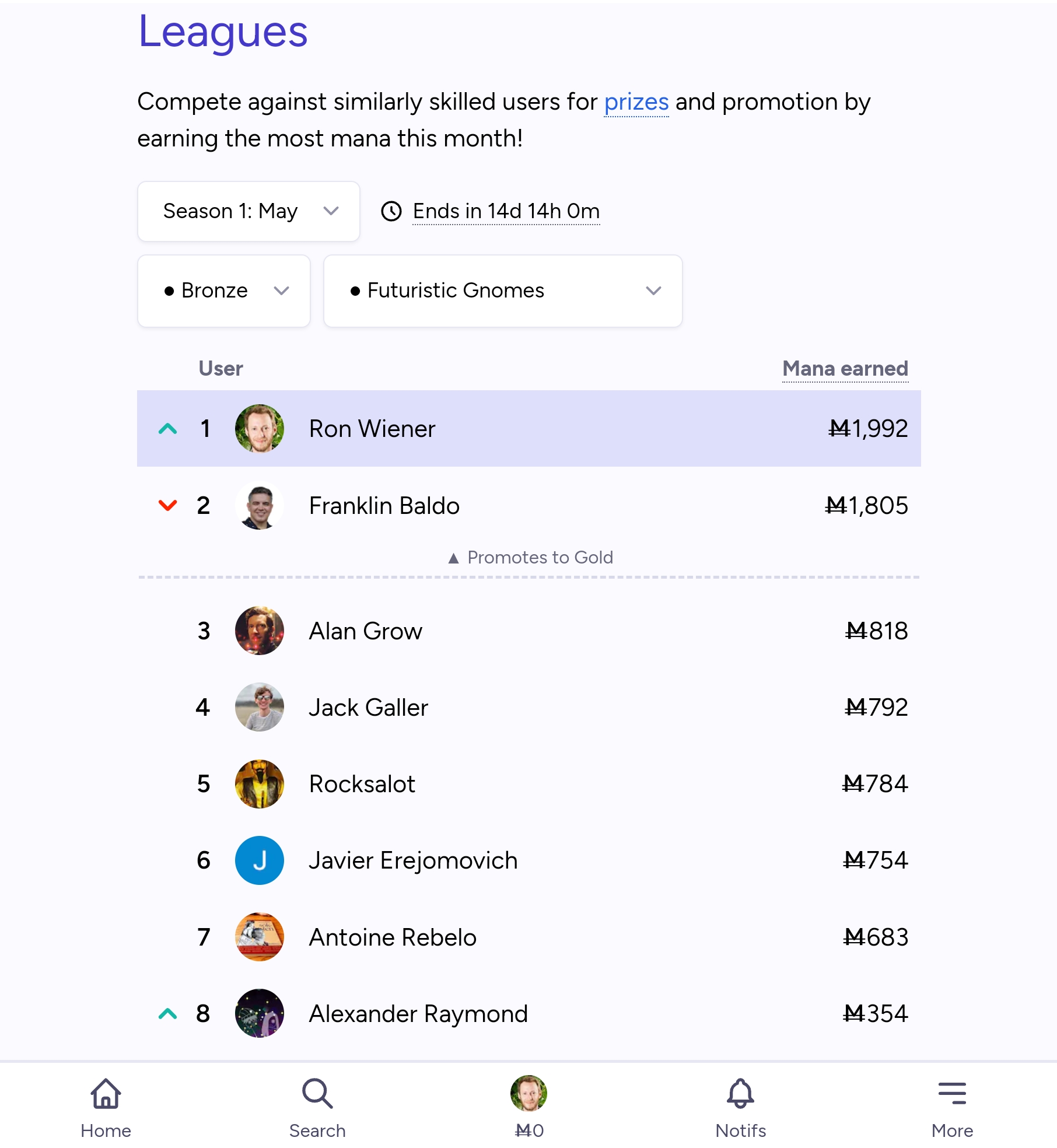The width and height of the screenshot is (1057, 1148).
Task: Click green up arrow next to Ron Wiener
Action: (167, 429)
